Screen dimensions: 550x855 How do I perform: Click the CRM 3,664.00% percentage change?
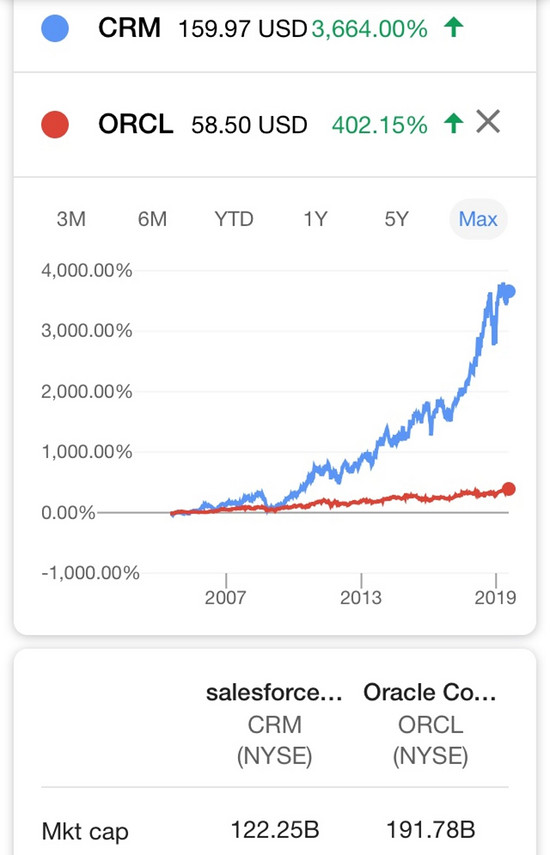tap(370, 29)
